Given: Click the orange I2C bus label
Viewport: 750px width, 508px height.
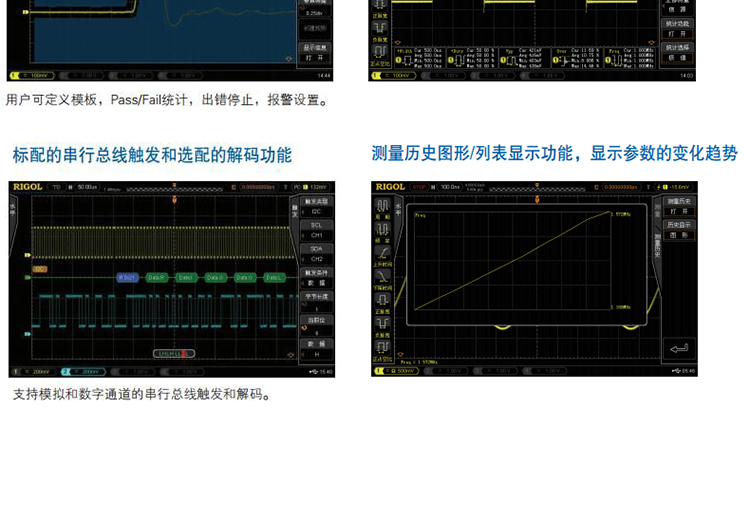Looking at the screenshot, I should point(40,268).
